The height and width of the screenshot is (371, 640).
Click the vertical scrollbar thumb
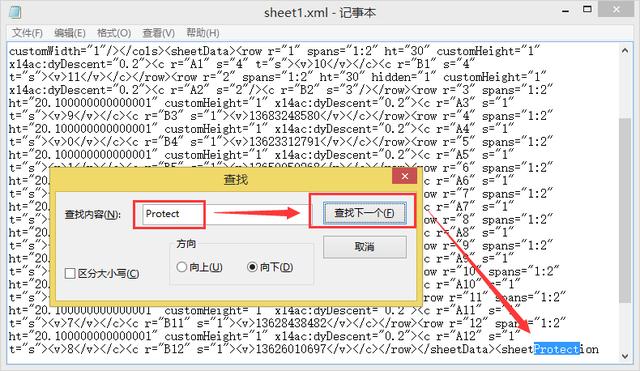(625, 210)
